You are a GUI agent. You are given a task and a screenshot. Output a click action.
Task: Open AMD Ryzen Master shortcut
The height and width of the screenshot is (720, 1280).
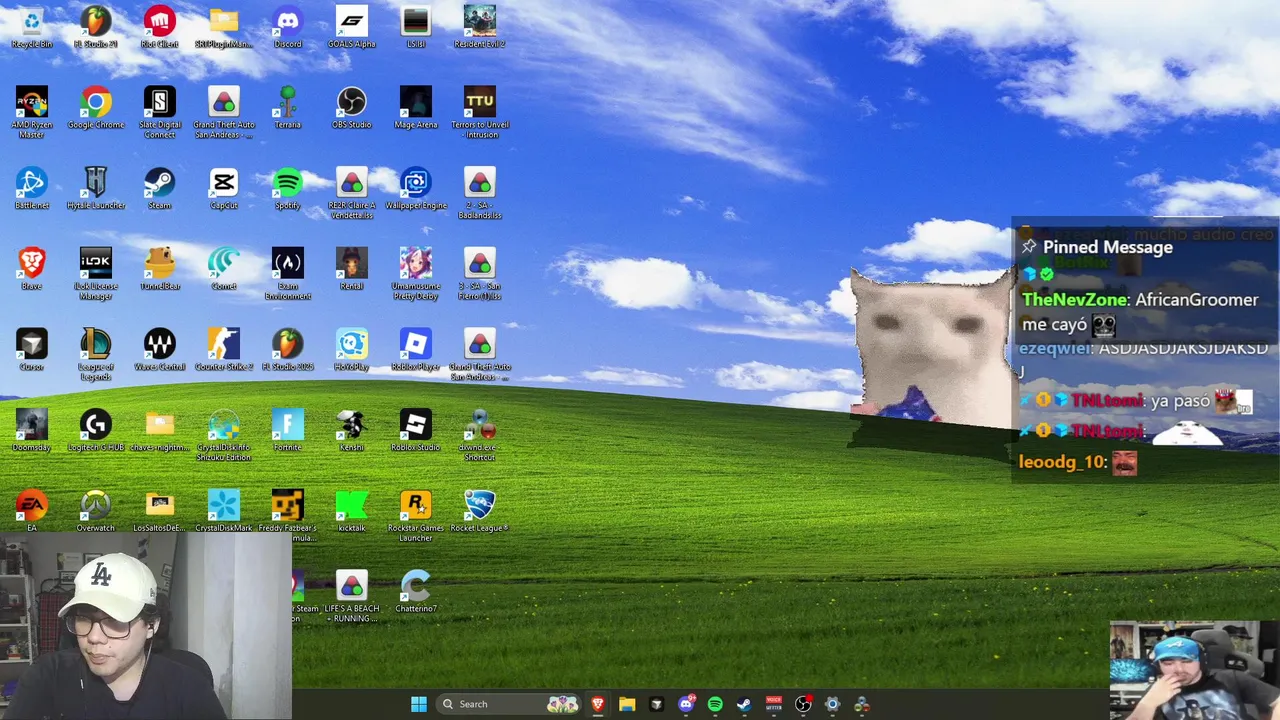[x=32, y=112]
